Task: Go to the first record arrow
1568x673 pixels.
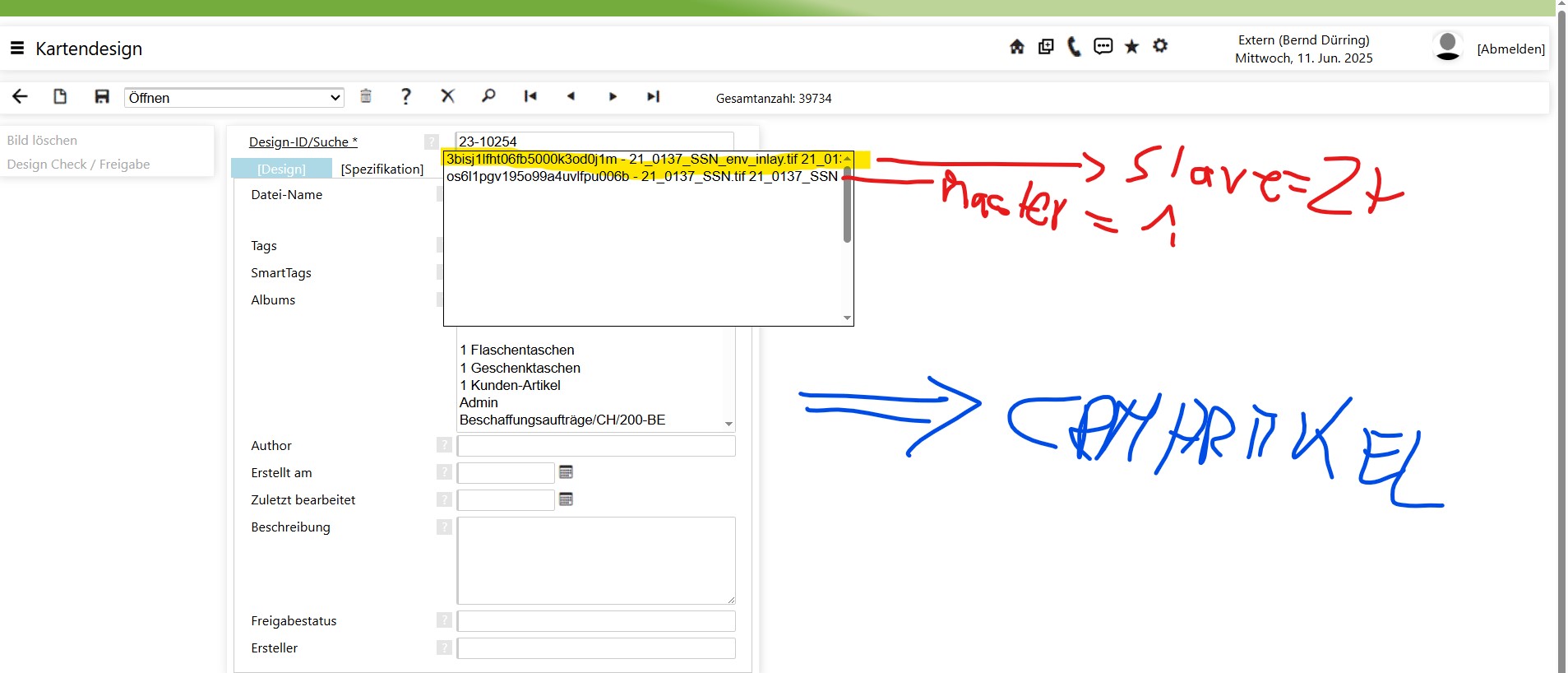Action: tap(530, 96)
